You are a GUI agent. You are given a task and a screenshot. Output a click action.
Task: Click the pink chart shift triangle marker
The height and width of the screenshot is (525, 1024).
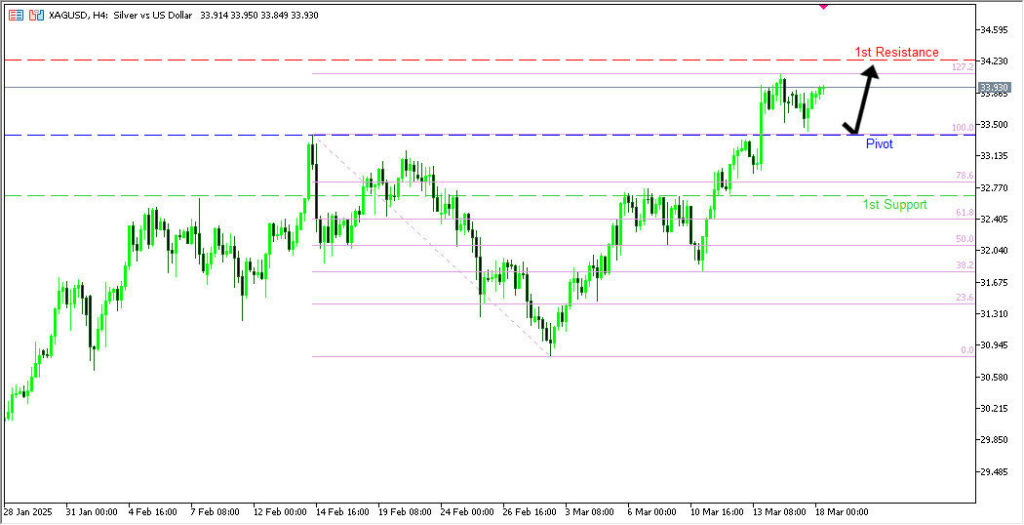point(823,5)
